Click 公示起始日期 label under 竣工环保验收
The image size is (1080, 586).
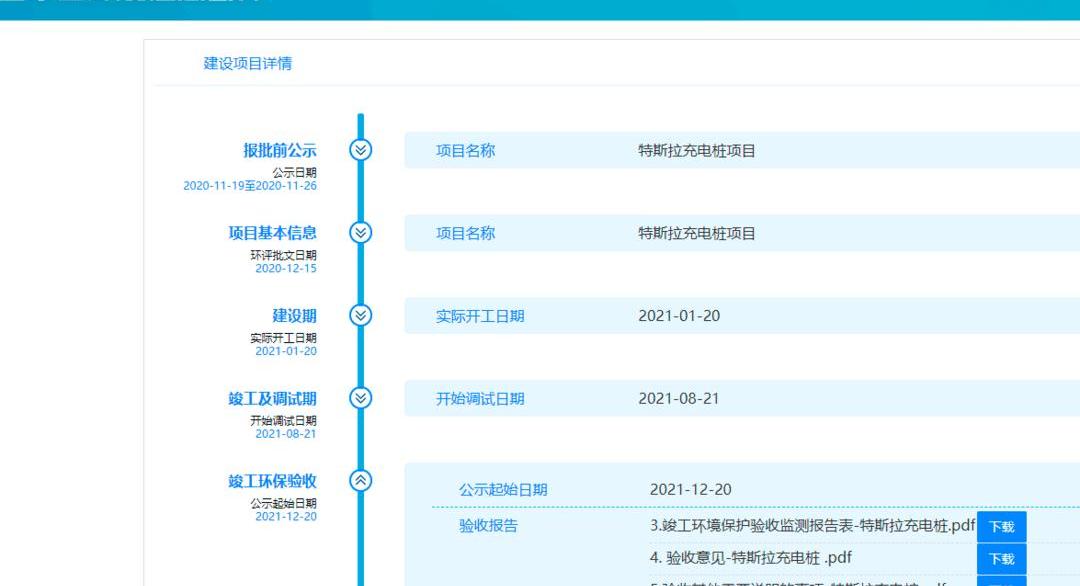[x=283, y=503]
